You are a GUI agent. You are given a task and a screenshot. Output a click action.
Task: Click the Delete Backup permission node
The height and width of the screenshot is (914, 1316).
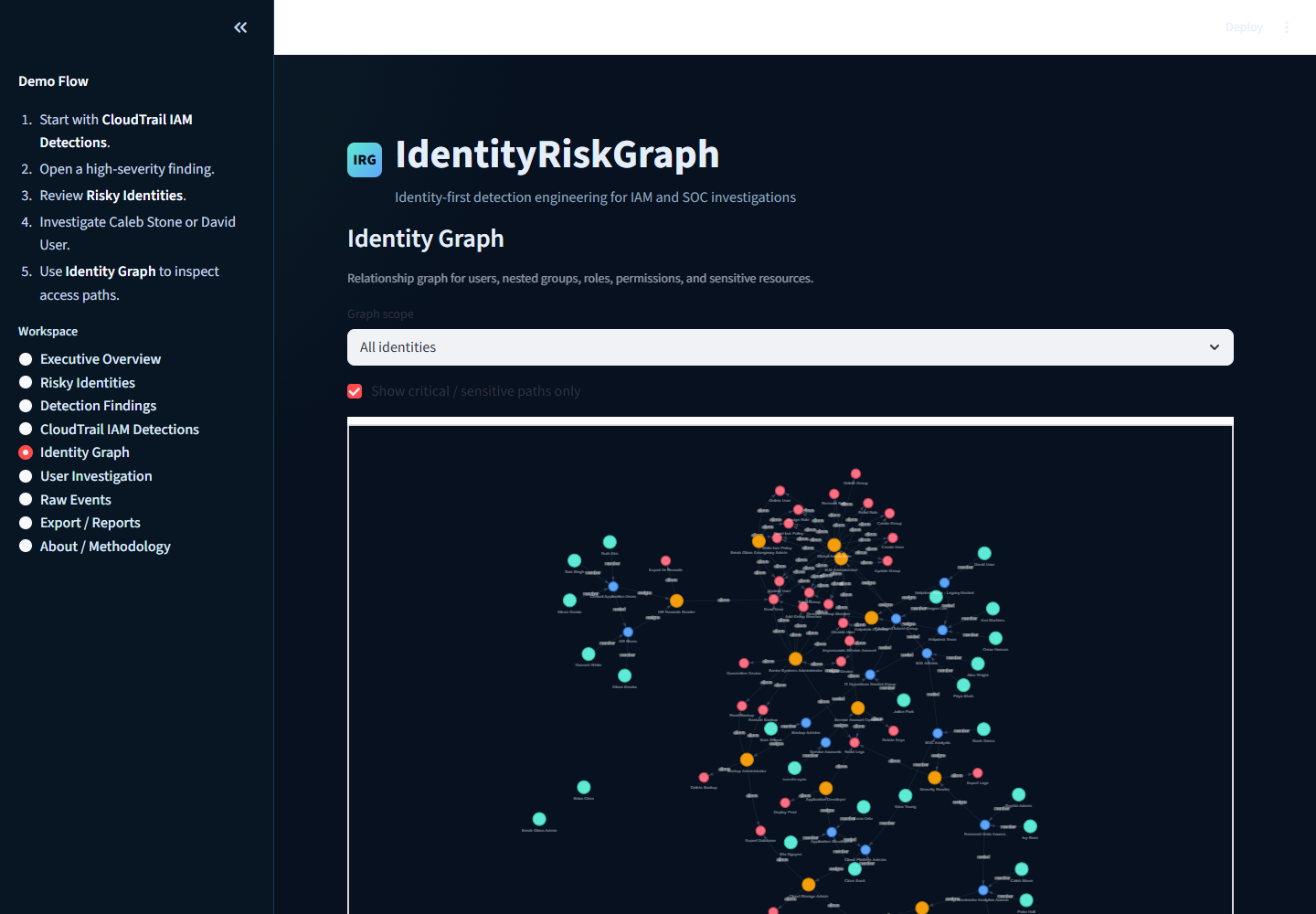click(704, 777)
